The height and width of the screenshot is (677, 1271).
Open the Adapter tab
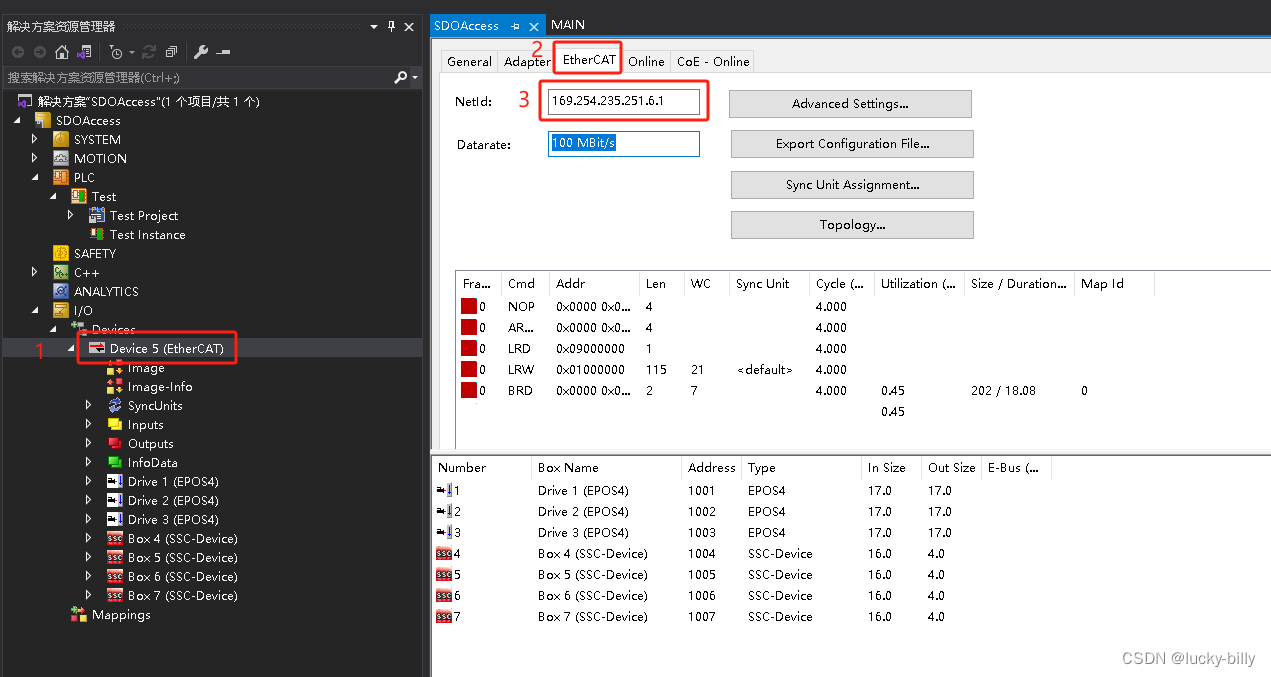click(x=526, y=61)
